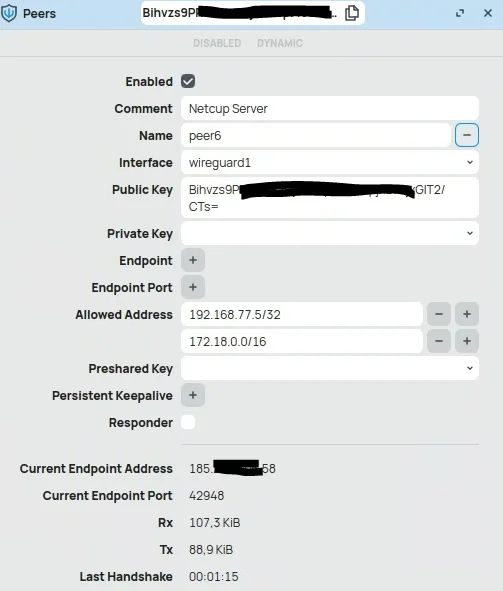The height and width of the screenshot is (591, 503).
Task: Expand the Preshared Key dropdown
Action: pos(330,368)
